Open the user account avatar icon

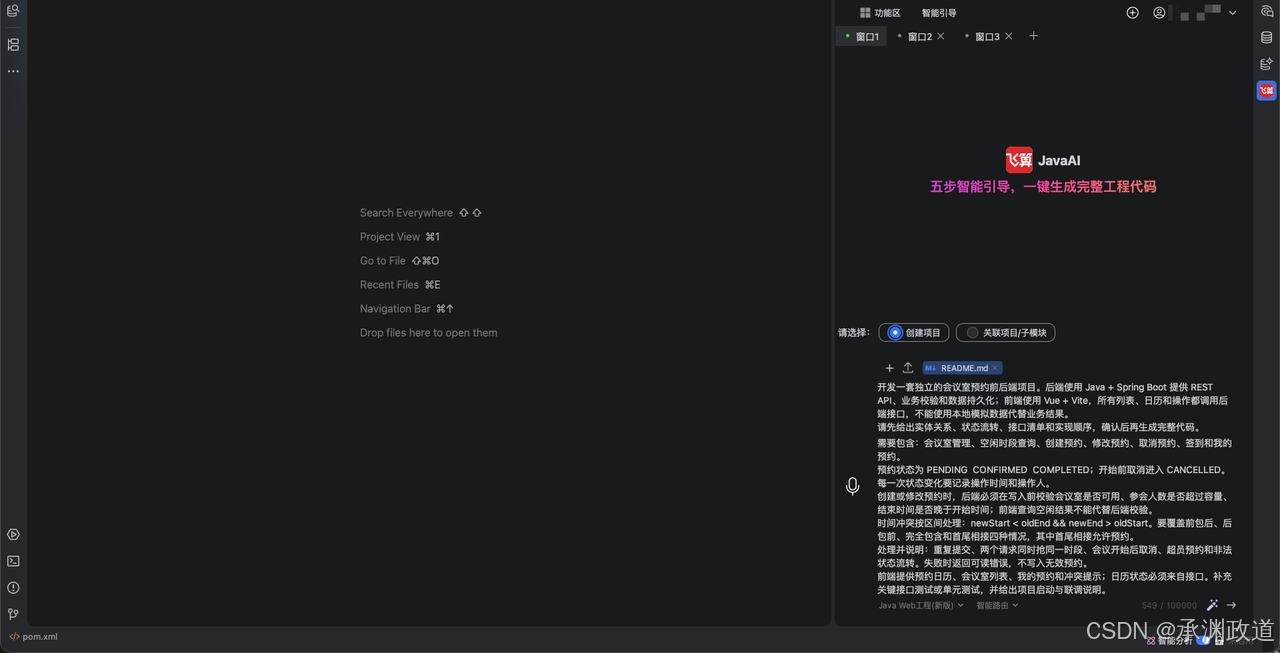1160,13
